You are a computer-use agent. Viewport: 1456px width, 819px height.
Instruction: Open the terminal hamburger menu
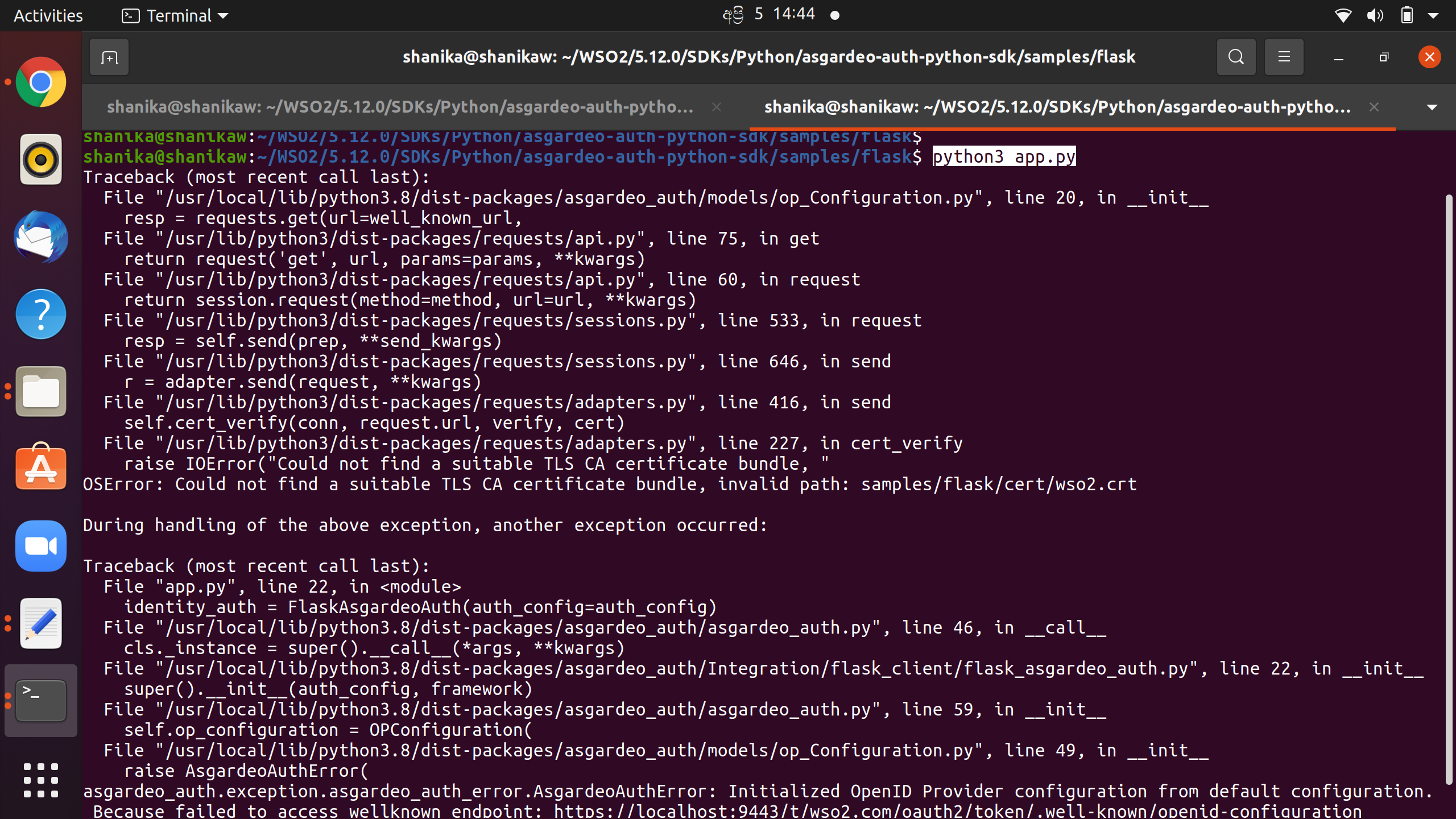pyautogui.click(x=1284, y=57)
